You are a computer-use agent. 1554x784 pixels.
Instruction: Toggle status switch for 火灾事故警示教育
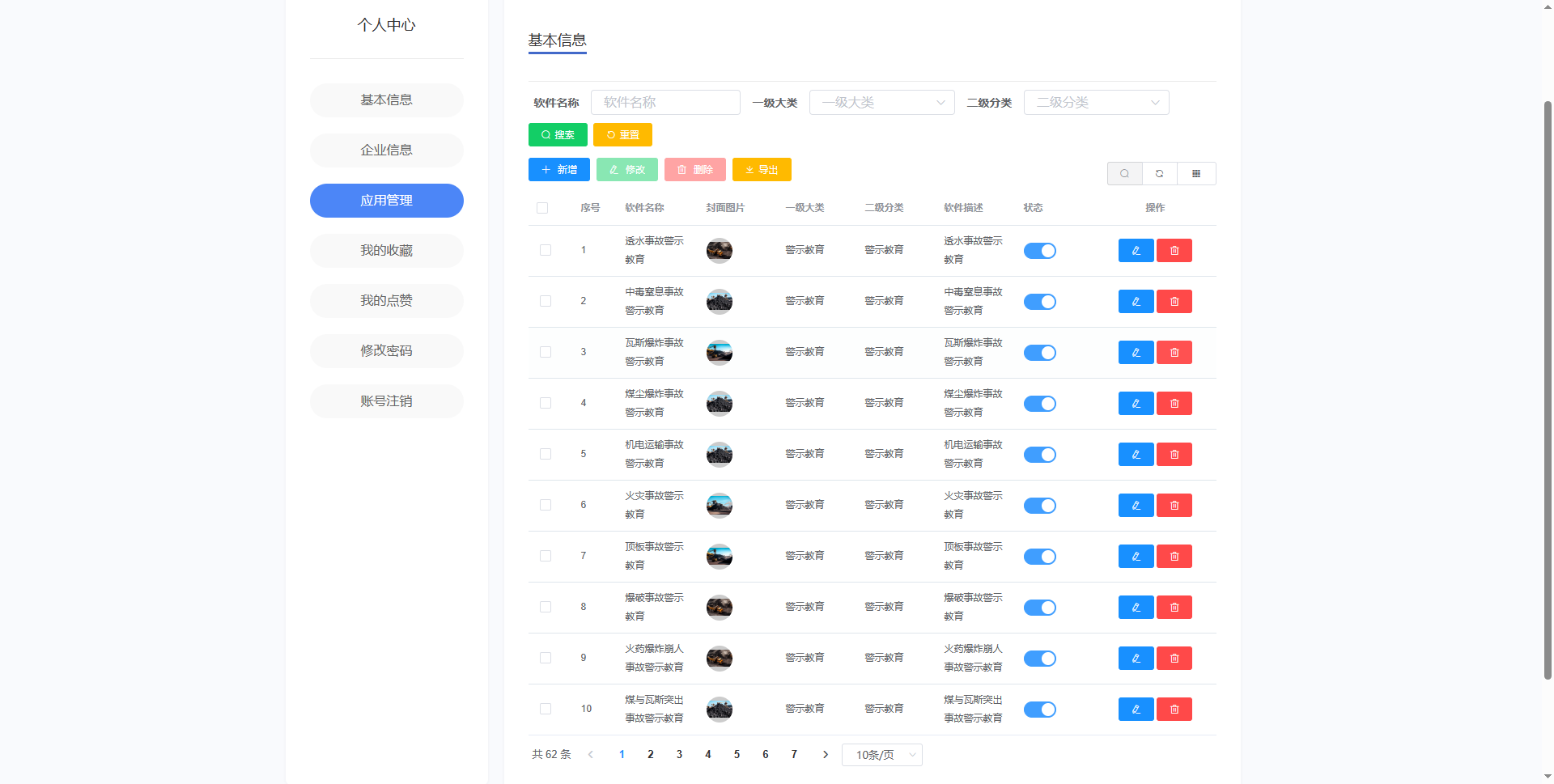point(1040,506)
